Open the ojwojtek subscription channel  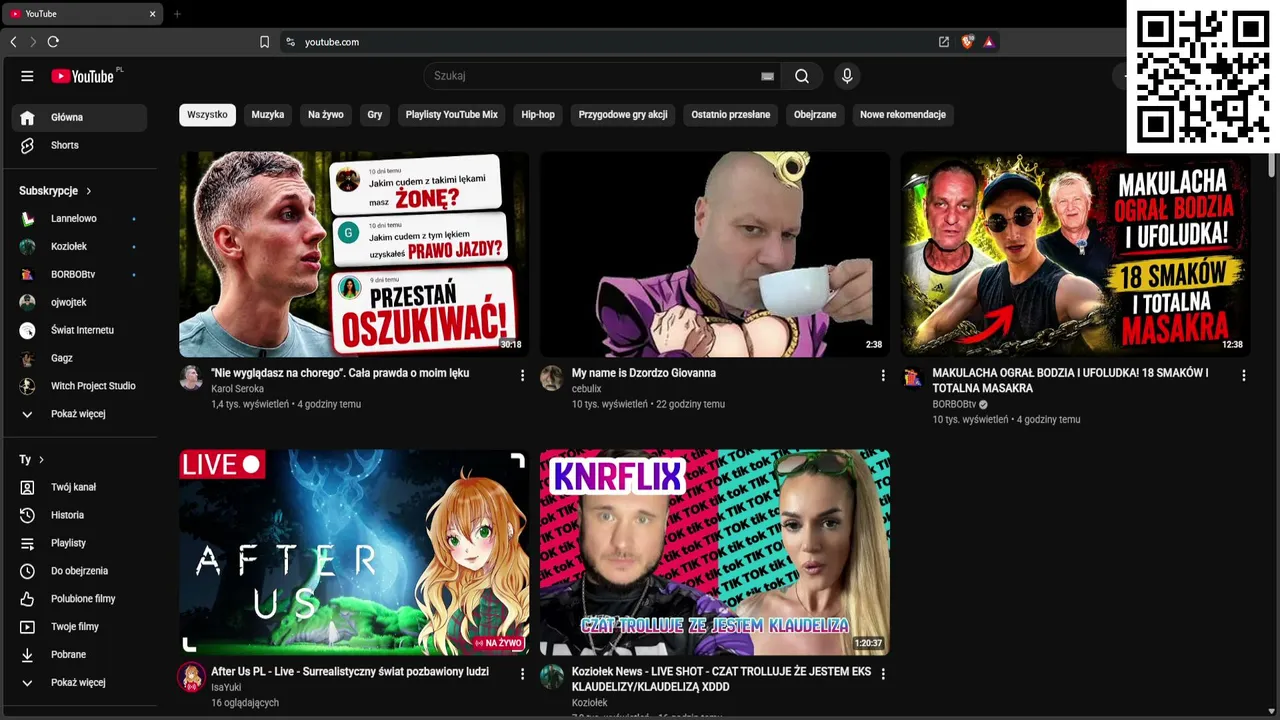[x=79, y=302]
